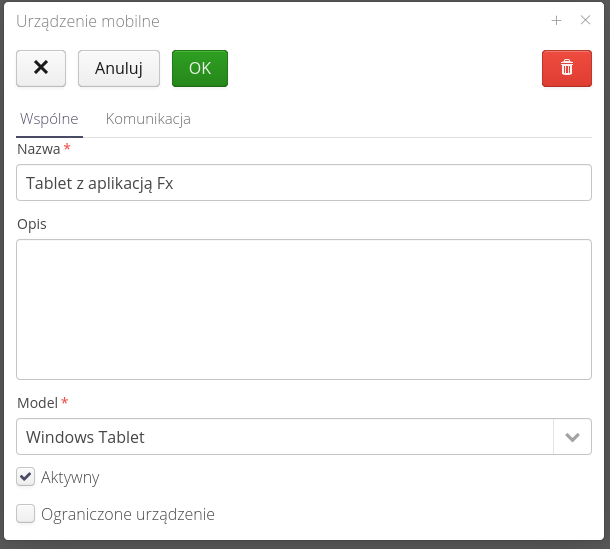
Task: Click the Urządzenie mobilne dialog title
Action: [x=88, y=21]
